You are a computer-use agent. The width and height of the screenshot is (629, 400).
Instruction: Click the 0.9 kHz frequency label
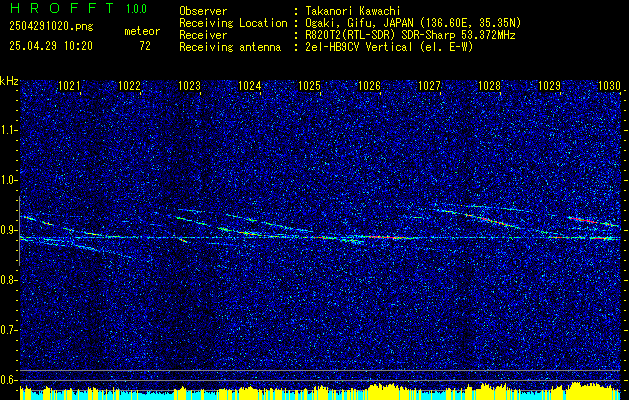click(8, 230)
